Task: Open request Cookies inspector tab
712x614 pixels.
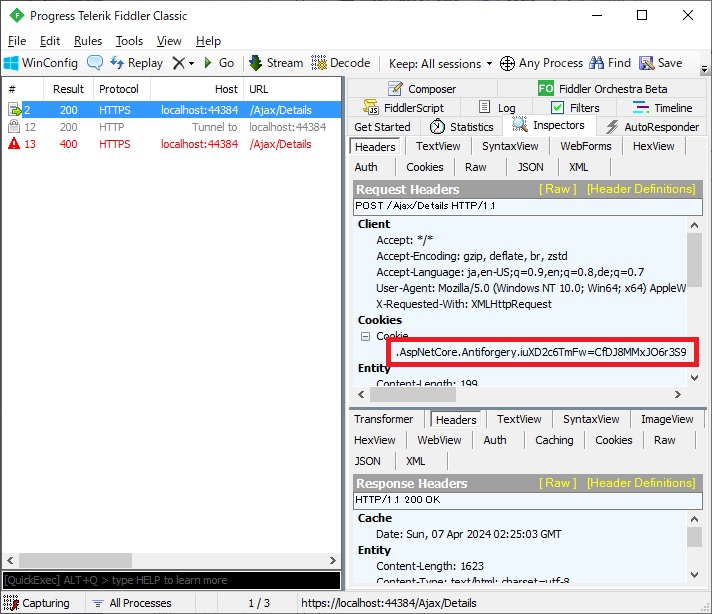Action: coord(424,167)
